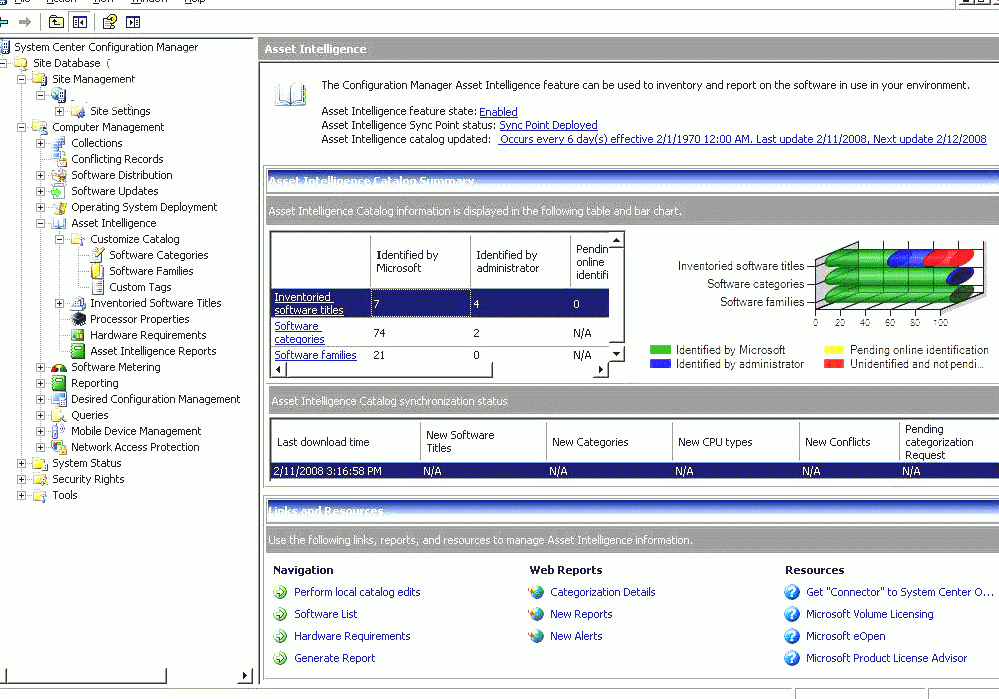Click the Asset Intelligence Reports icon
The height and width of the screenshot is (699, 999).
[x=75, y=351]
